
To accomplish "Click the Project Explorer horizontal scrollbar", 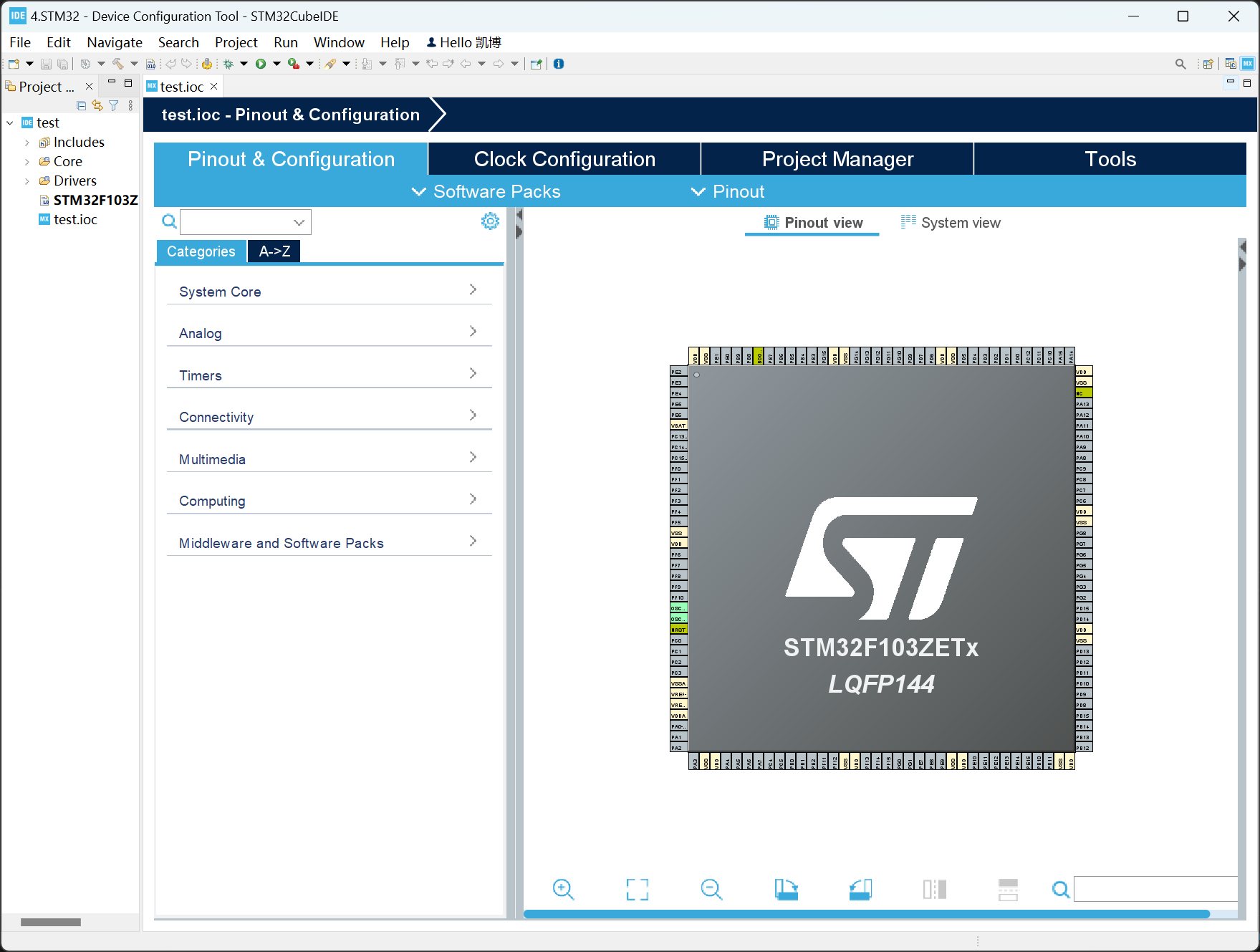I will [x=51, y=923].
